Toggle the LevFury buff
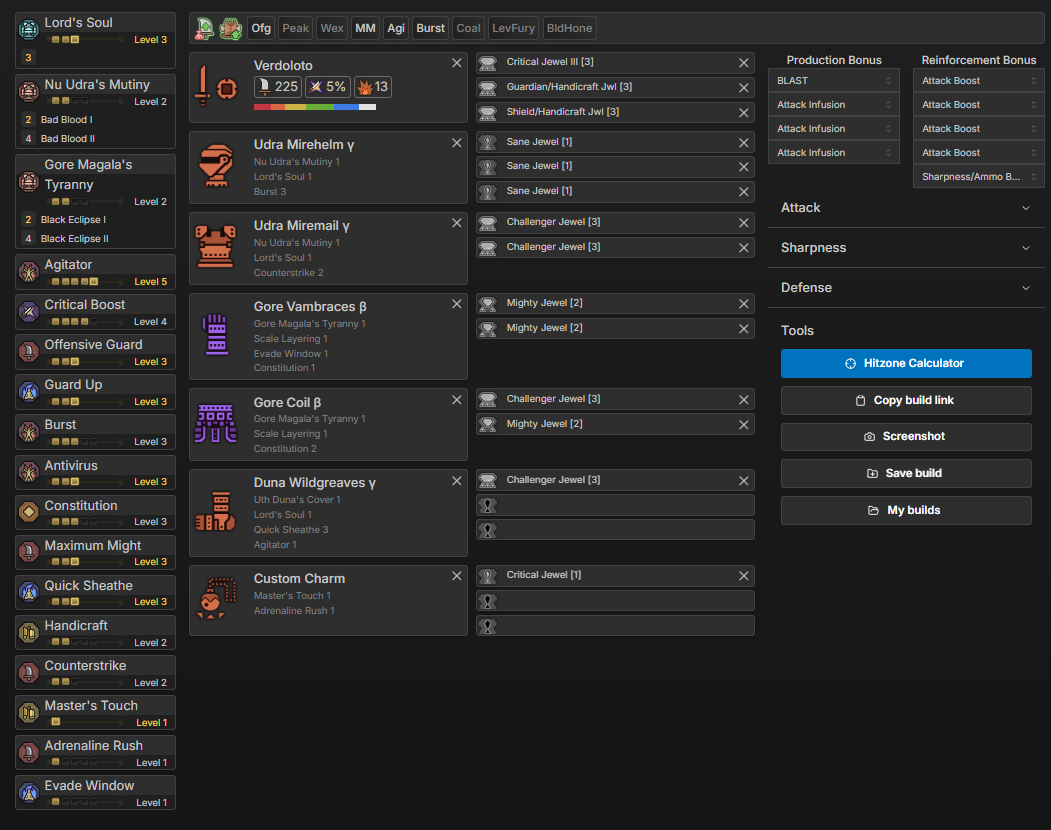This screenshot has height=830, width=1051. pyautogui.click(x=513, y=28)
